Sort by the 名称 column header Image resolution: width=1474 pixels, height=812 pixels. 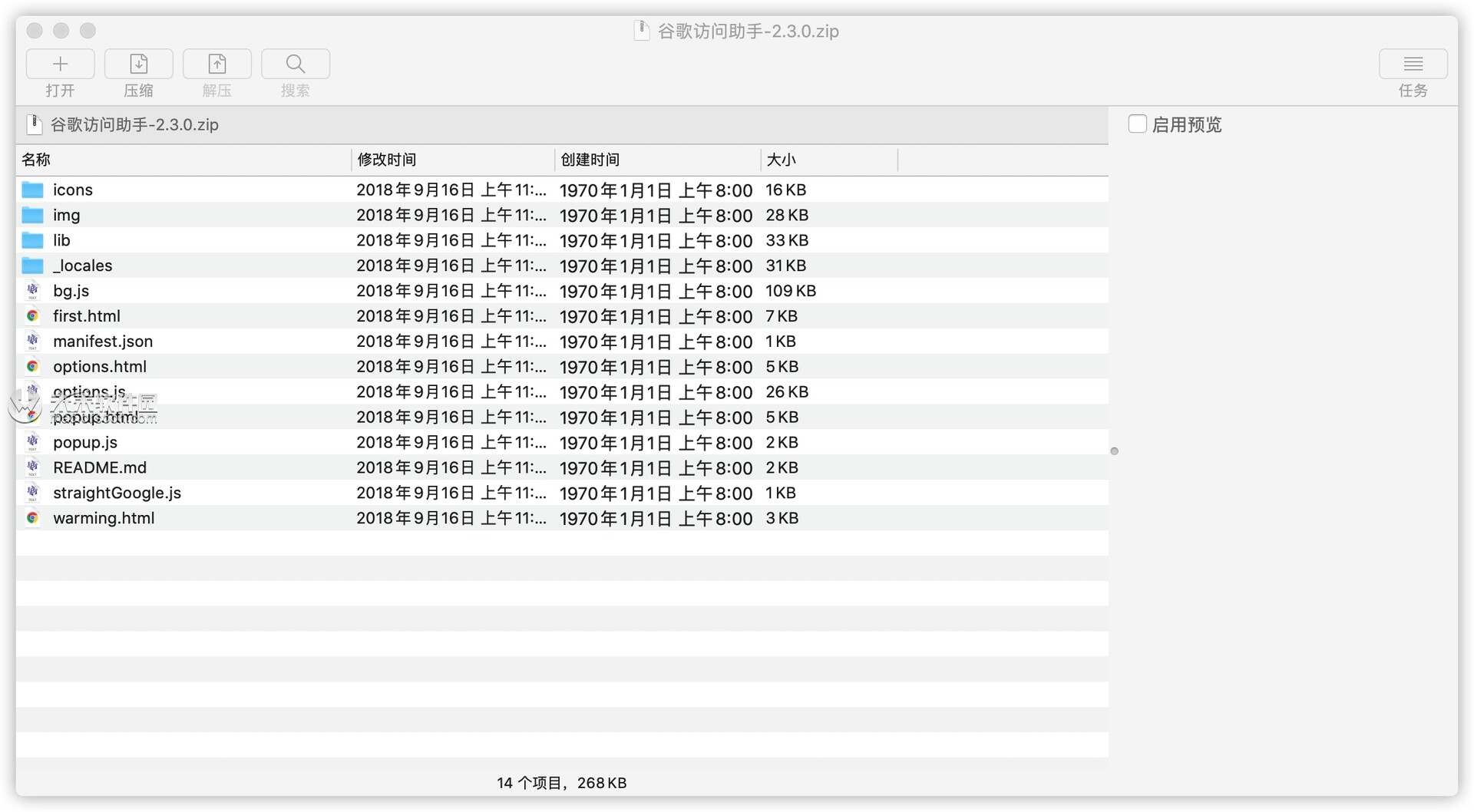183,160
